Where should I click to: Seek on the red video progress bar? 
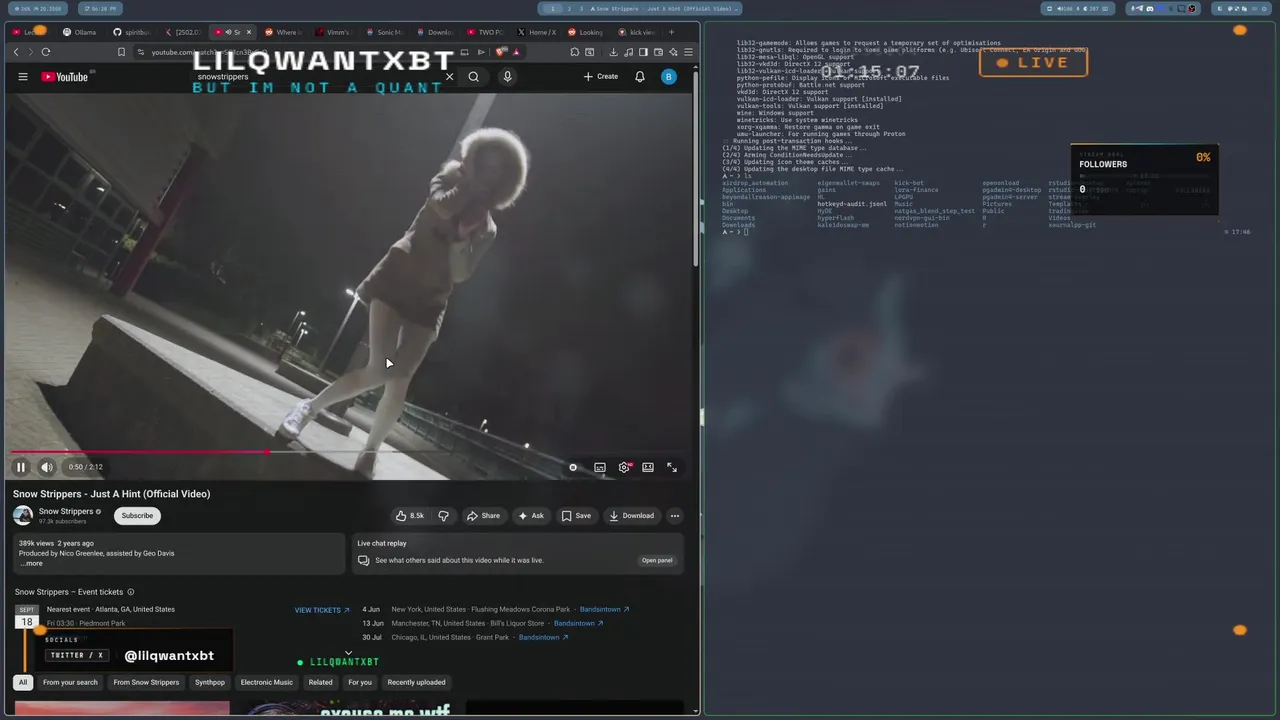click(350, 452)
